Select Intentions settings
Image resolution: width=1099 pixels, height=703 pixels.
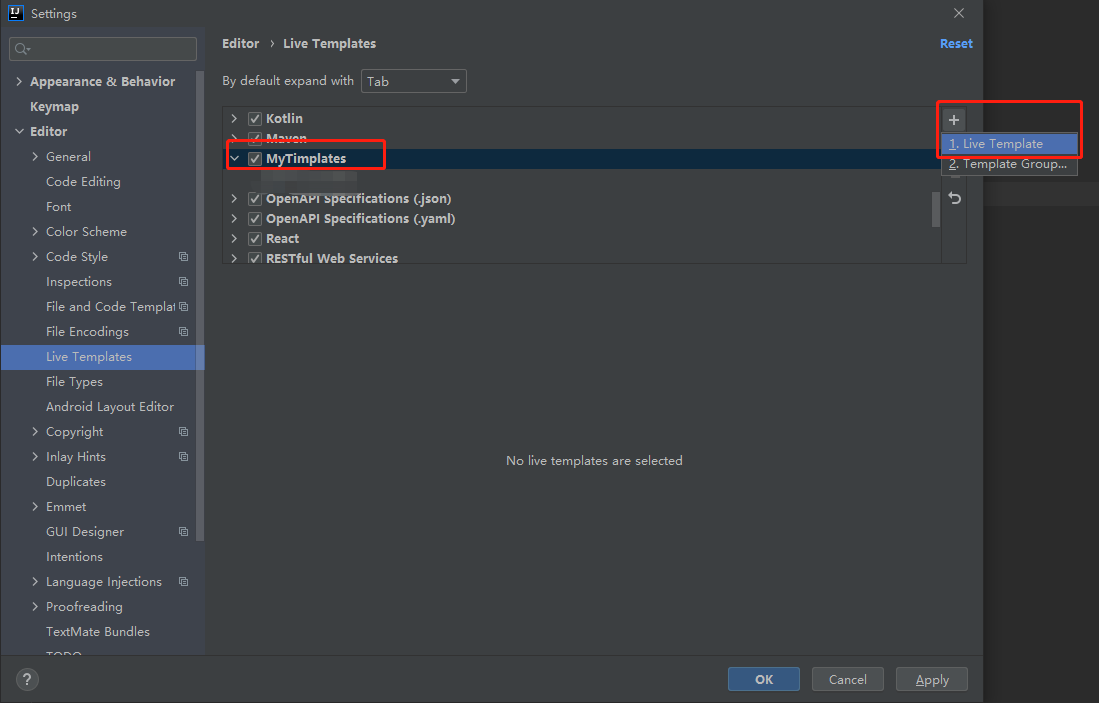click(74, 557)
